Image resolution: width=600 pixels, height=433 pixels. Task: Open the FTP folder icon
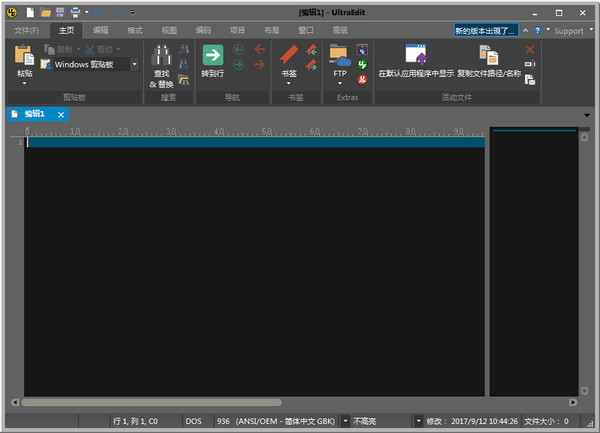point(339,56)
